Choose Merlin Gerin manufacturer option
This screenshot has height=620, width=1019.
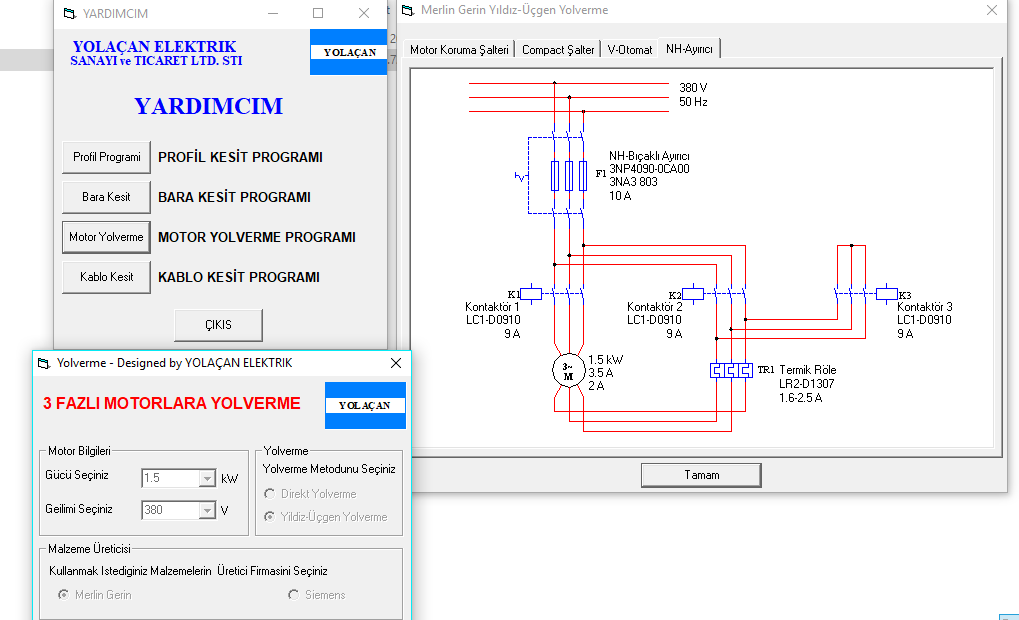(63, 595)
